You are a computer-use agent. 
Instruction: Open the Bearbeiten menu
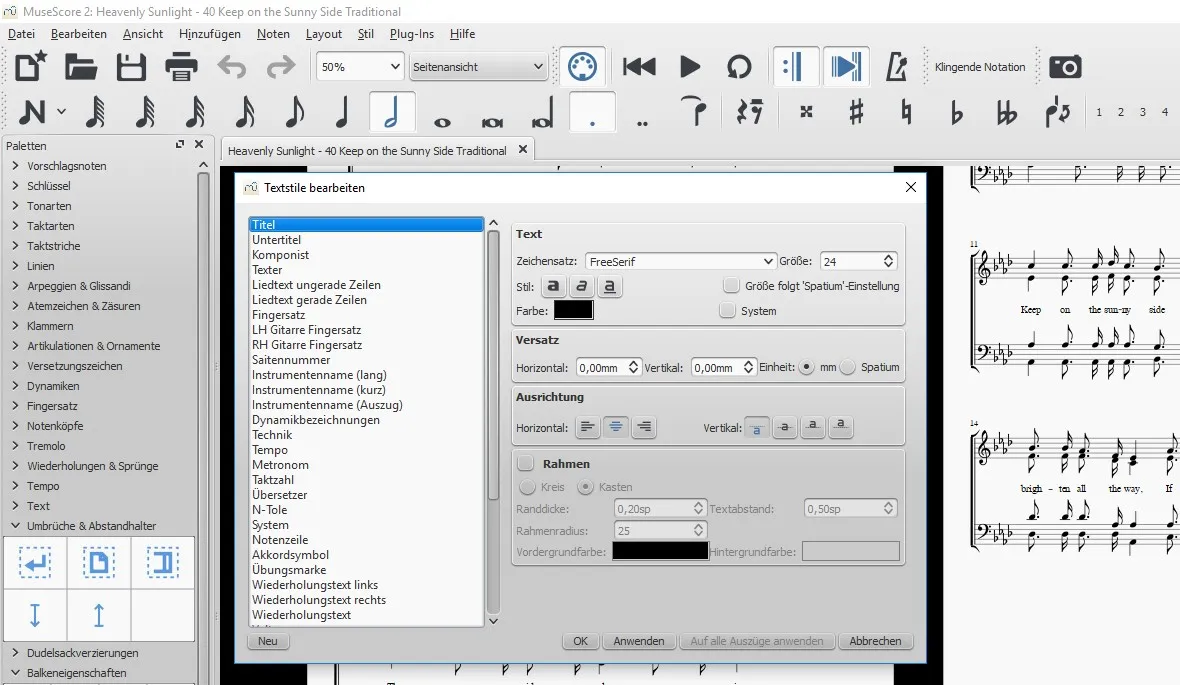[79, 34]
